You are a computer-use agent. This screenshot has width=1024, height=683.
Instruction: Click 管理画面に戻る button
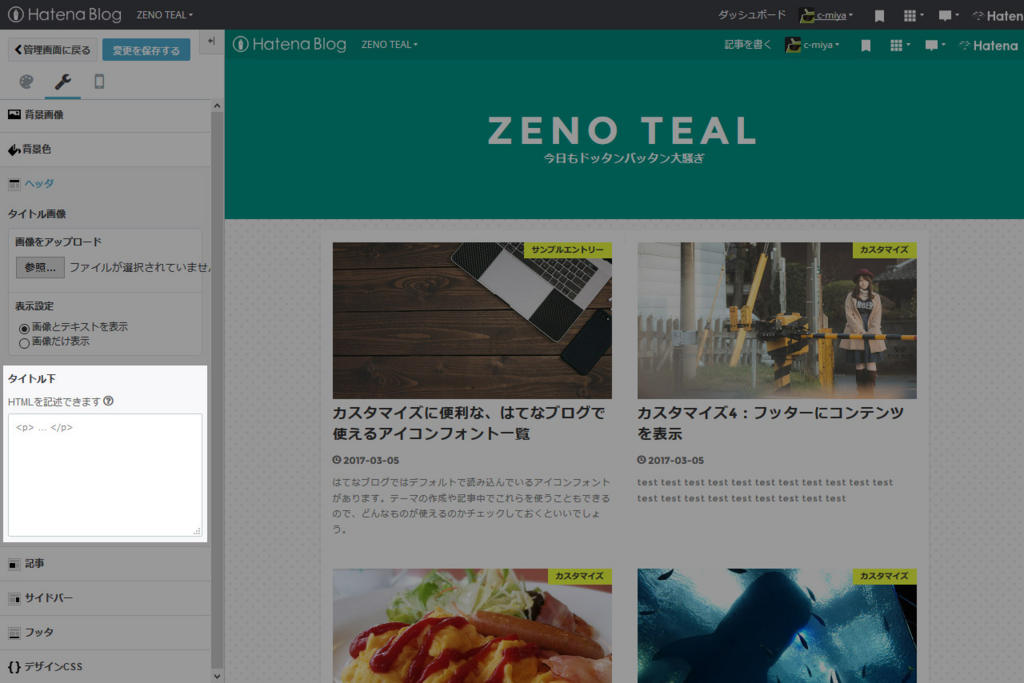click(52, 50)
